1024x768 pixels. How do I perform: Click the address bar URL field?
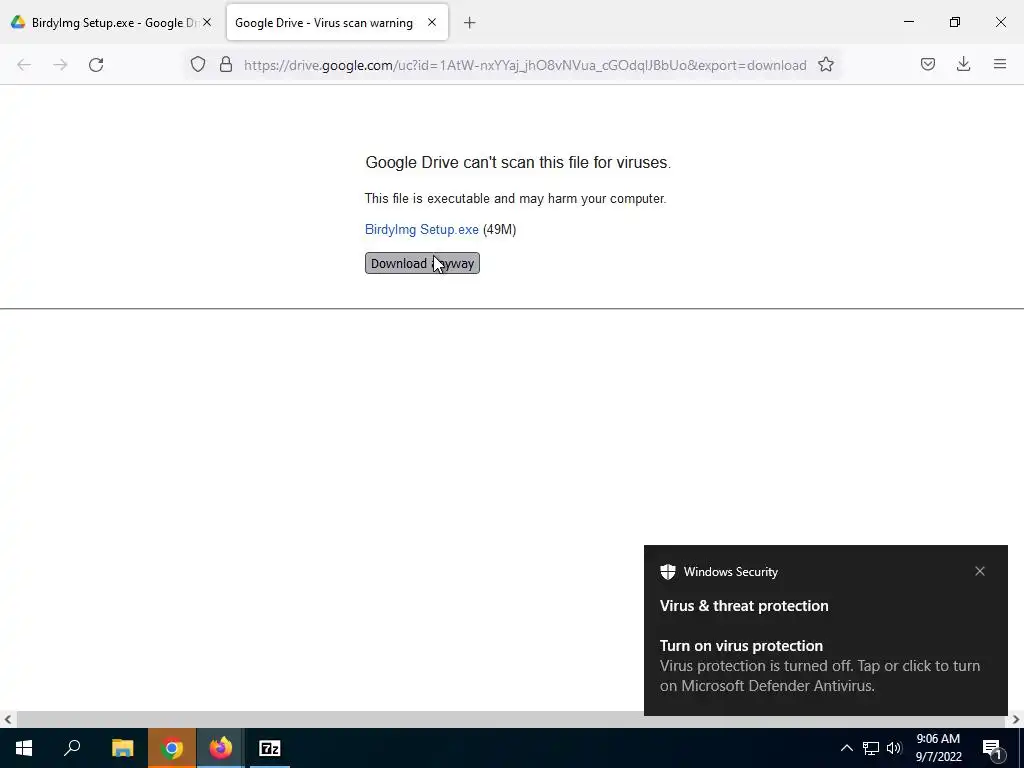tap(525, 65)
